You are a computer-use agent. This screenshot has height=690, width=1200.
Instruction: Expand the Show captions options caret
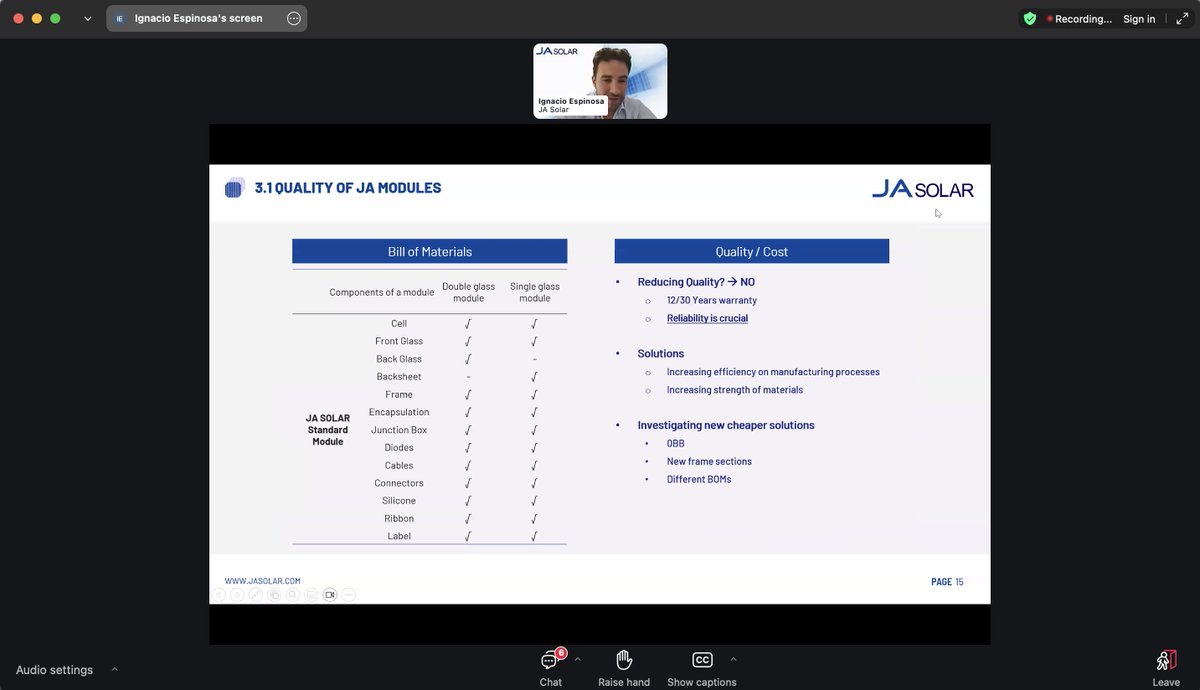click(x=733, y=659)
